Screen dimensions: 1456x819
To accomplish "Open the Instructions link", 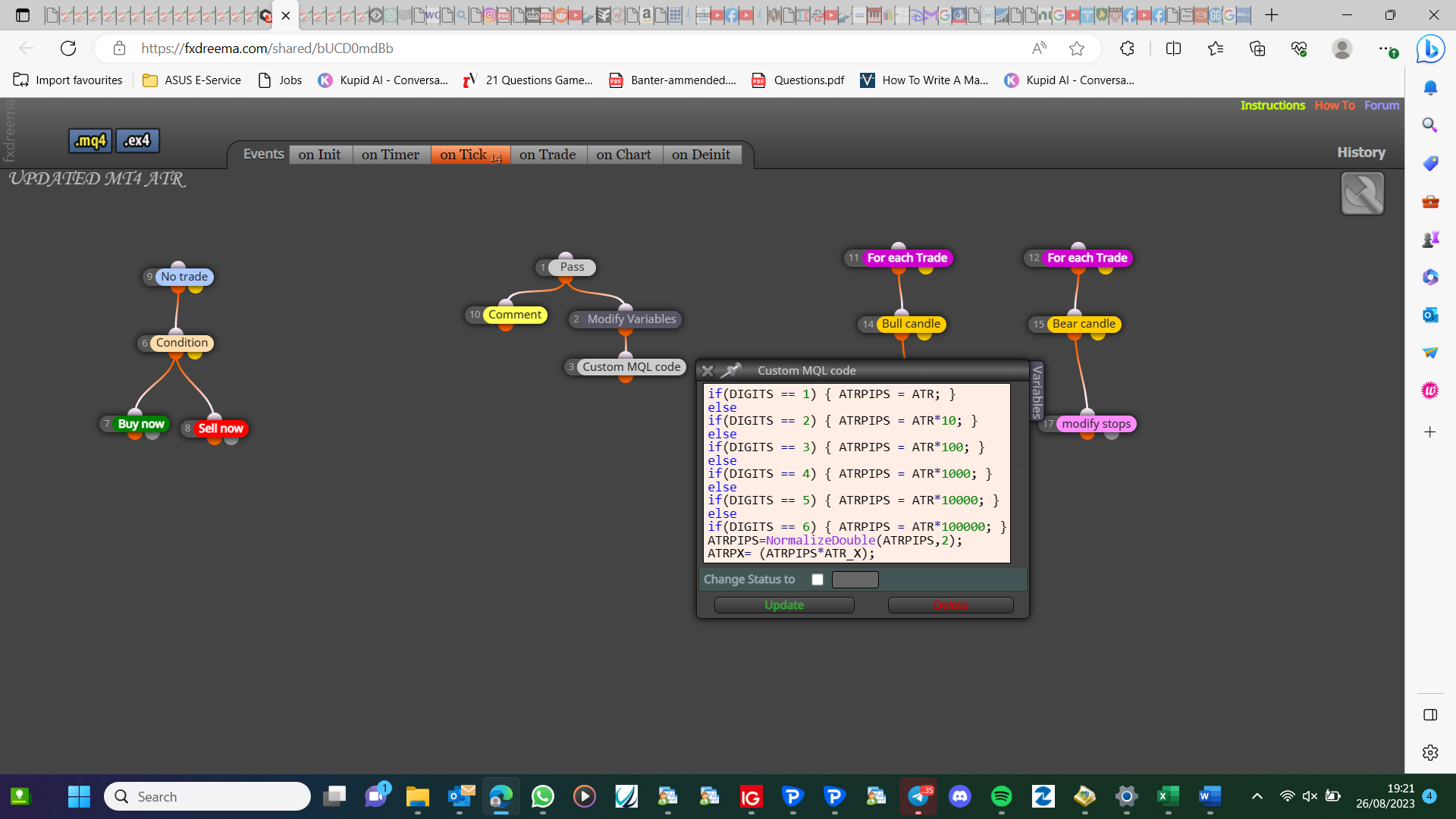I will click(x=1272, y=105).
